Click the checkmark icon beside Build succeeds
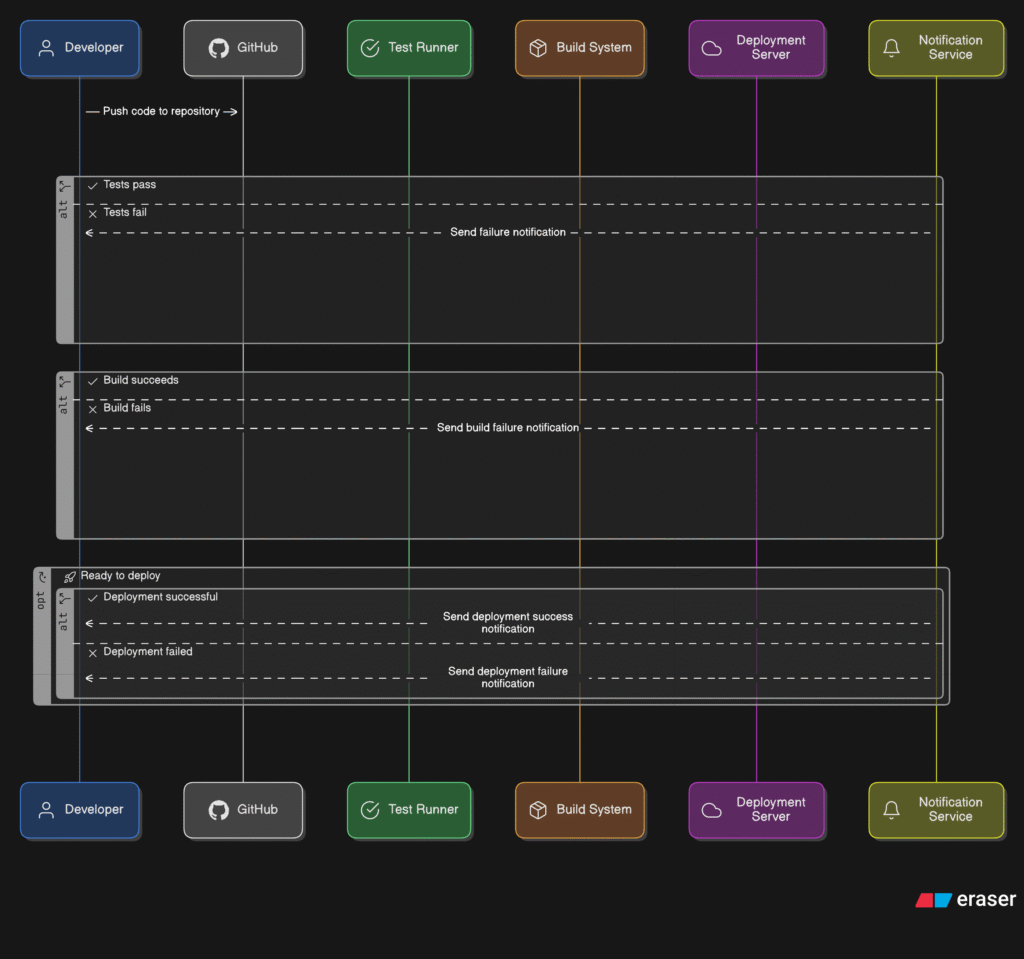1024x959 pixels. coord(93,381)
